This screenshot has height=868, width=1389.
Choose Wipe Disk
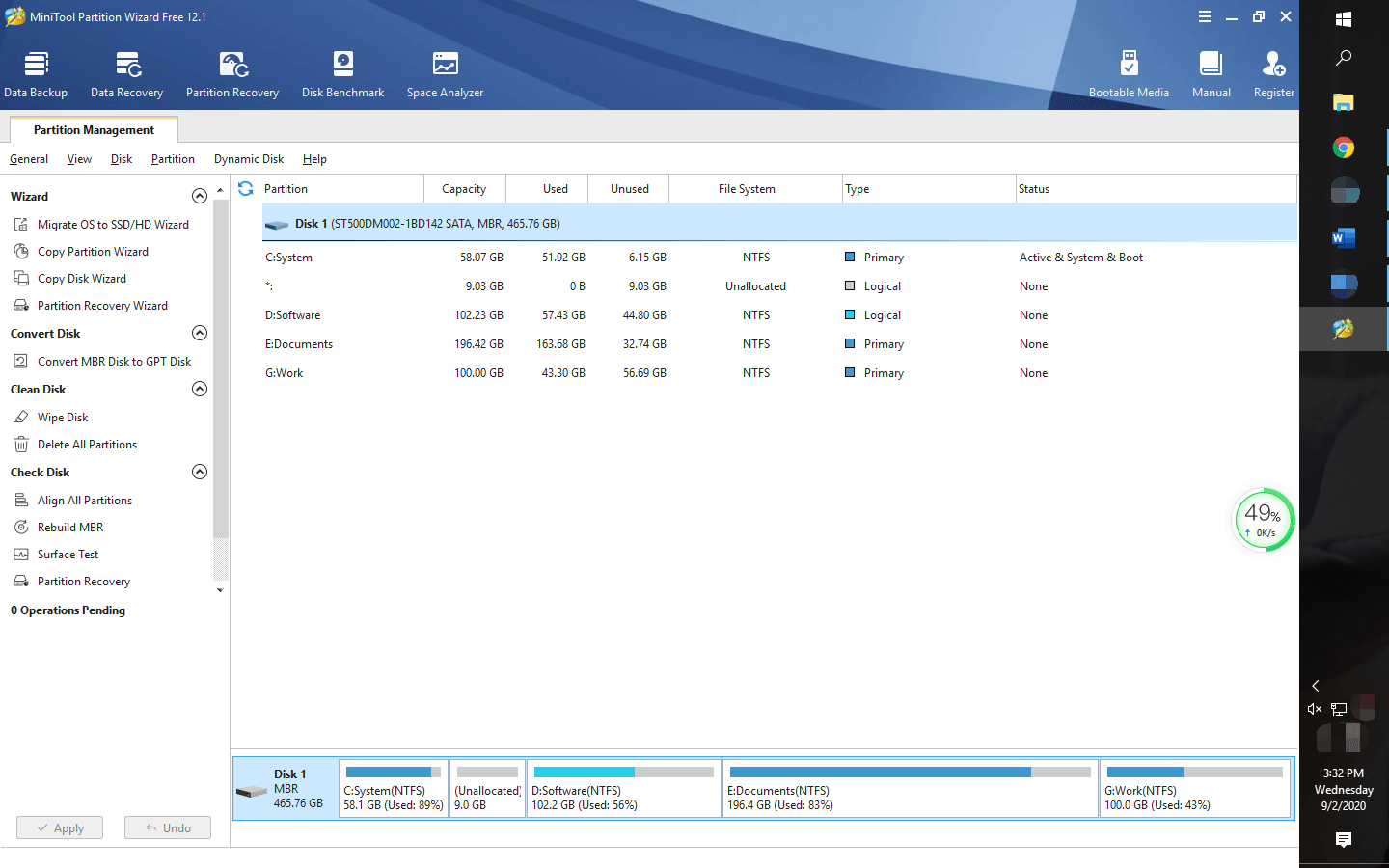(63, 418)
